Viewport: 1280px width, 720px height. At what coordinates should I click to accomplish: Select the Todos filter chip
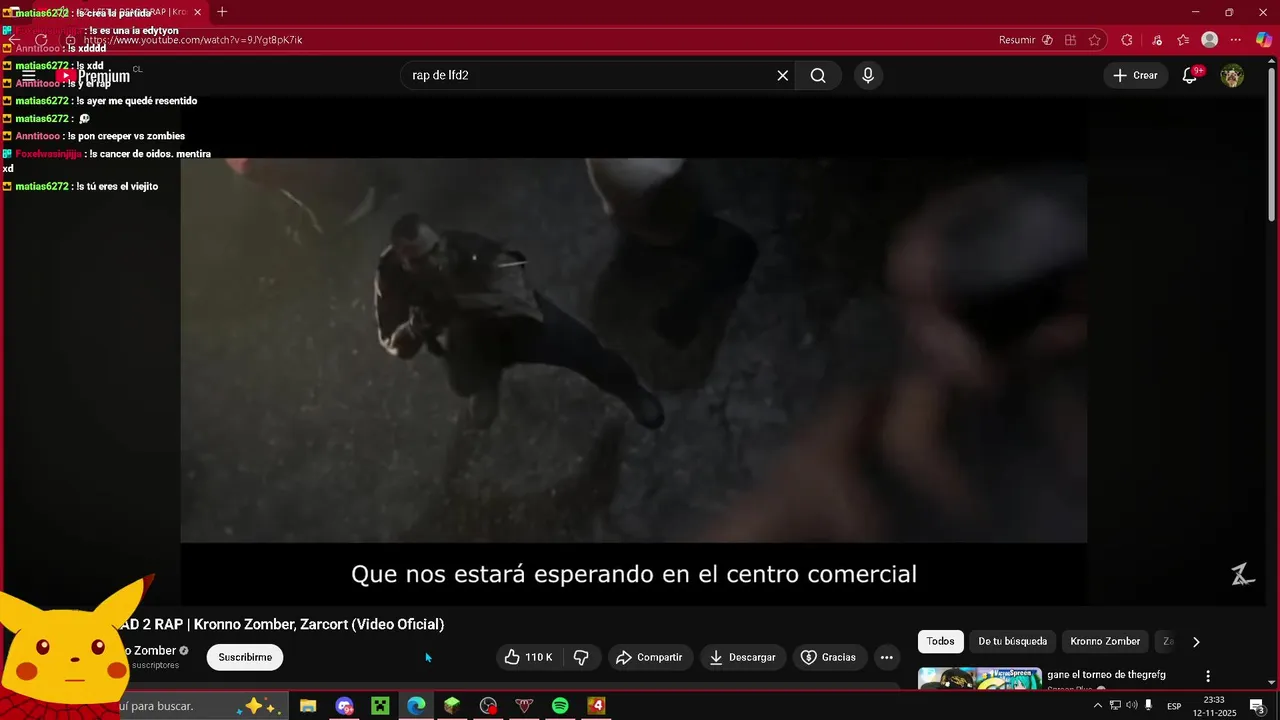click(x=940, y=641)
